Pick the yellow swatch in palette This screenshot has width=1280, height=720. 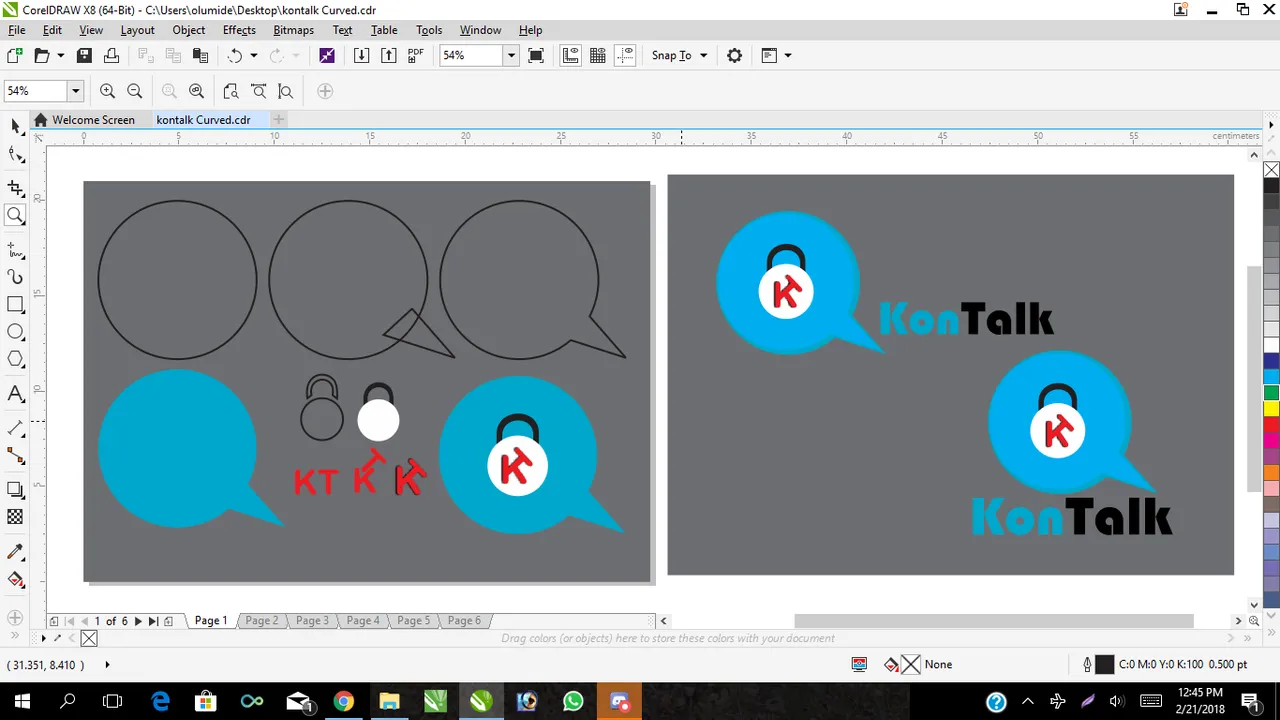click(1271, 408)
